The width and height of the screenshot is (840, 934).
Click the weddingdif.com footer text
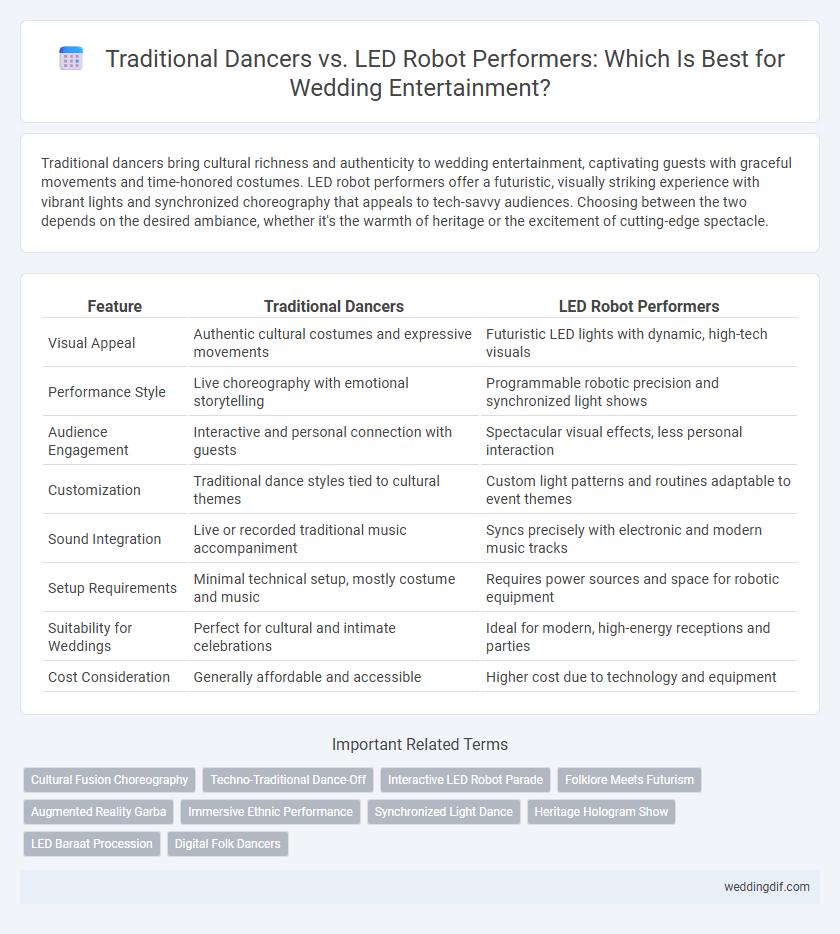pos(767,887)
